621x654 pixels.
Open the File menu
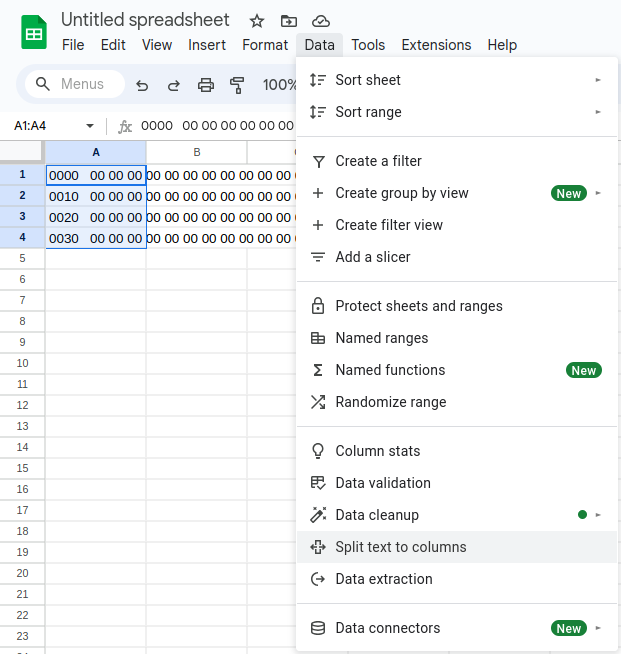[73, 45]
